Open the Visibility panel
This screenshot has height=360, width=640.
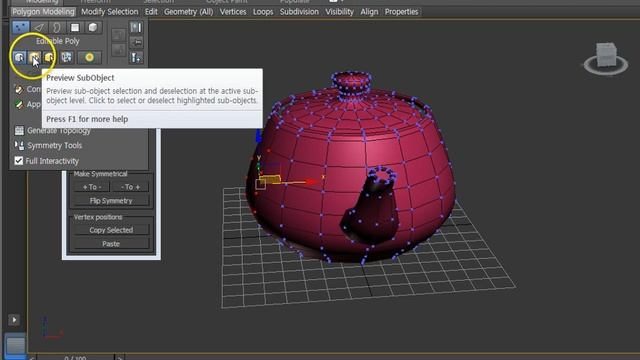[339, 12]
